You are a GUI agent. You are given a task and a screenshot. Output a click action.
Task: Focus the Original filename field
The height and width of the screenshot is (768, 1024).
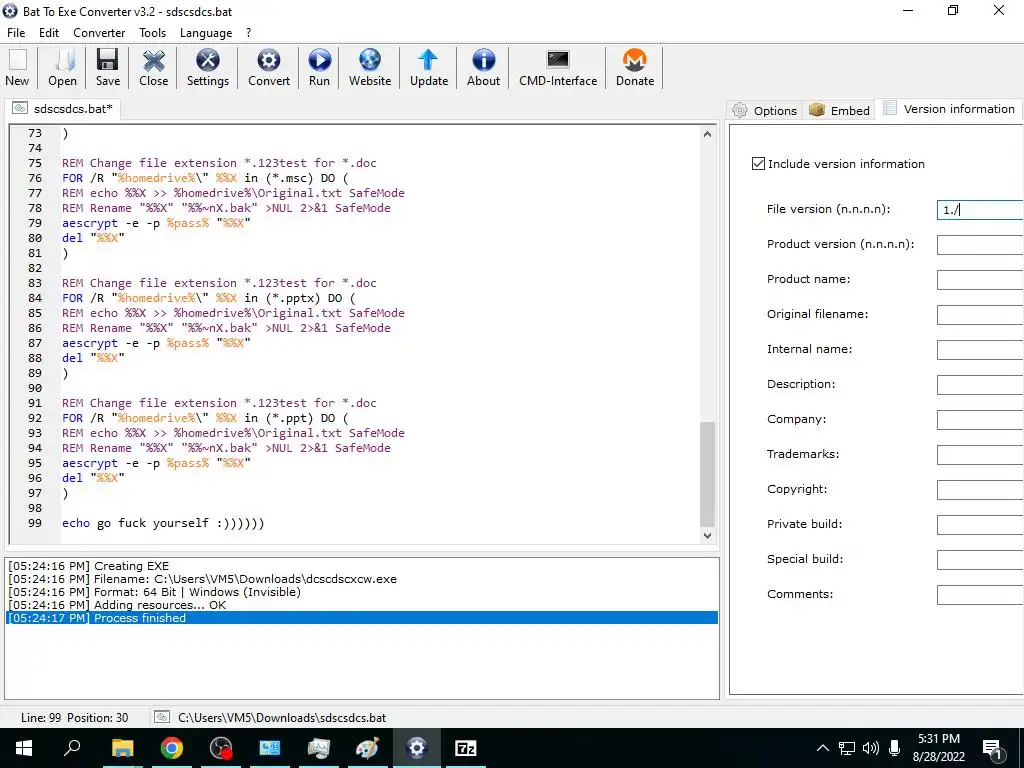click(x=980, y=315)
